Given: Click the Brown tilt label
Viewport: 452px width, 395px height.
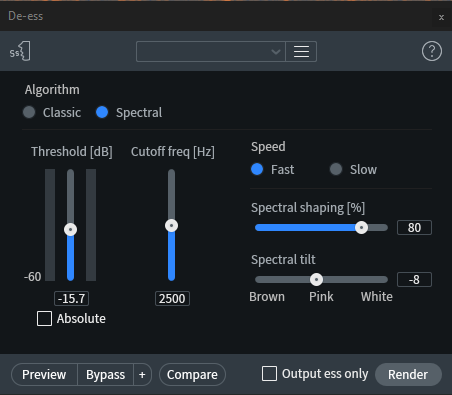Looking at the screenshot, I should [267, 297].
